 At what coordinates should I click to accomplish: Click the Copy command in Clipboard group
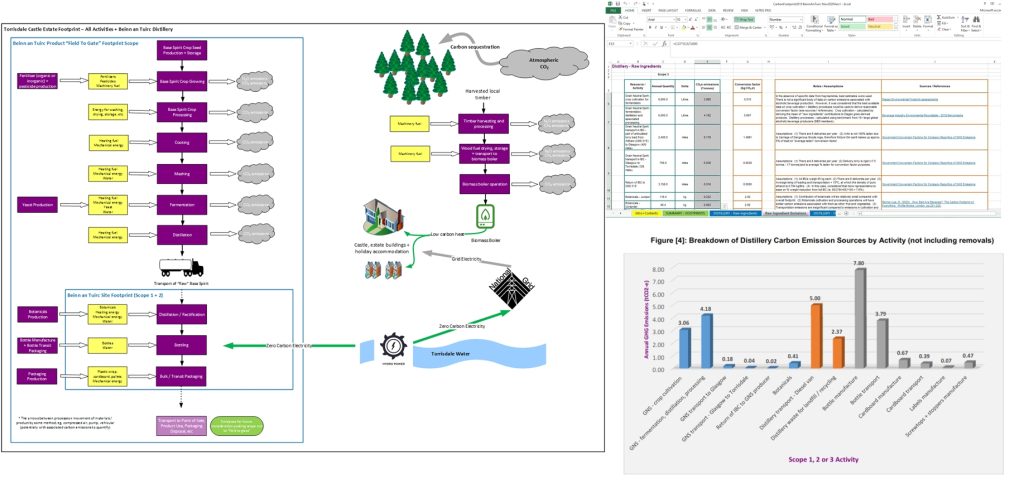pyautogui.click(x=626, y=24)
